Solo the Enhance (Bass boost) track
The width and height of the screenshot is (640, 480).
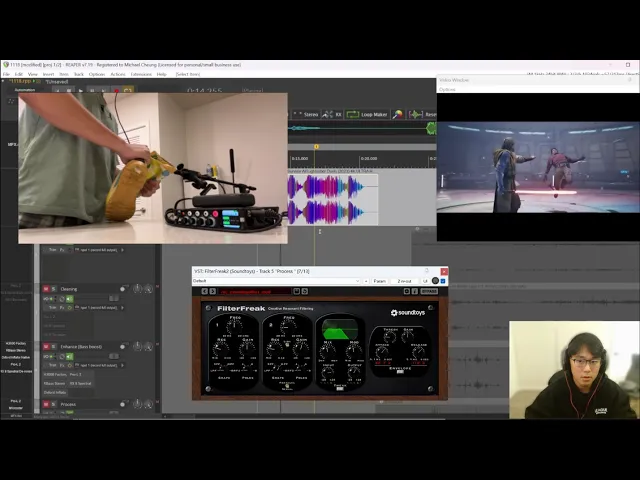[x=53, y=347]
